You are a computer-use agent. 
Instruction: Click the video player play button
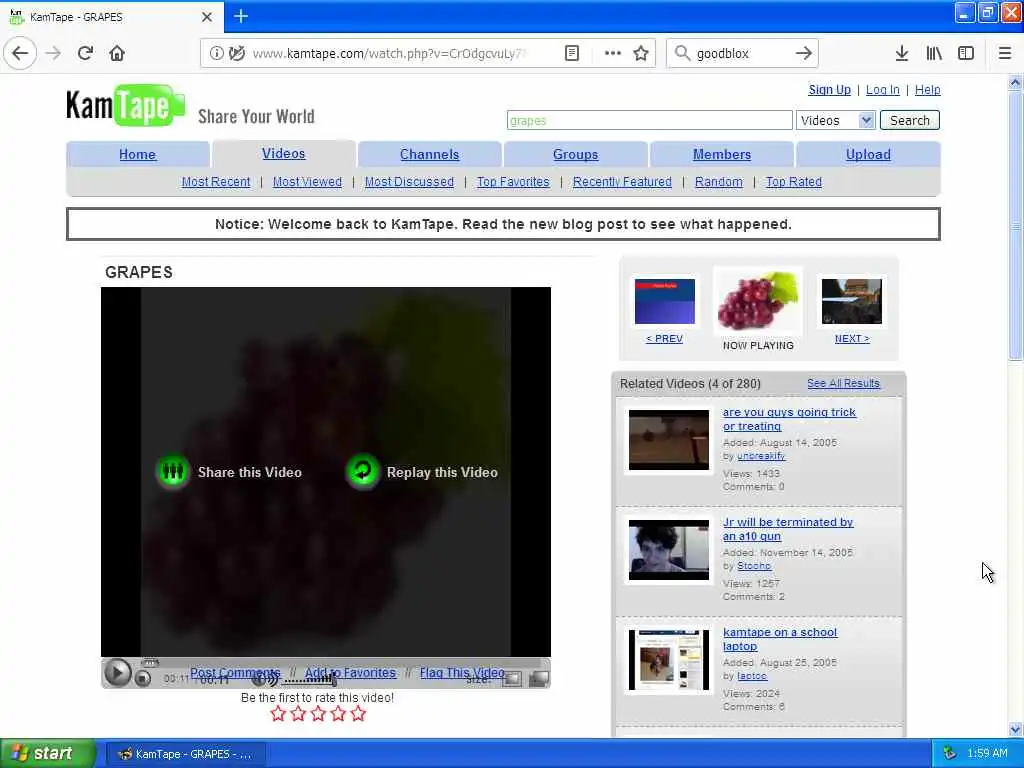(118, 673)
